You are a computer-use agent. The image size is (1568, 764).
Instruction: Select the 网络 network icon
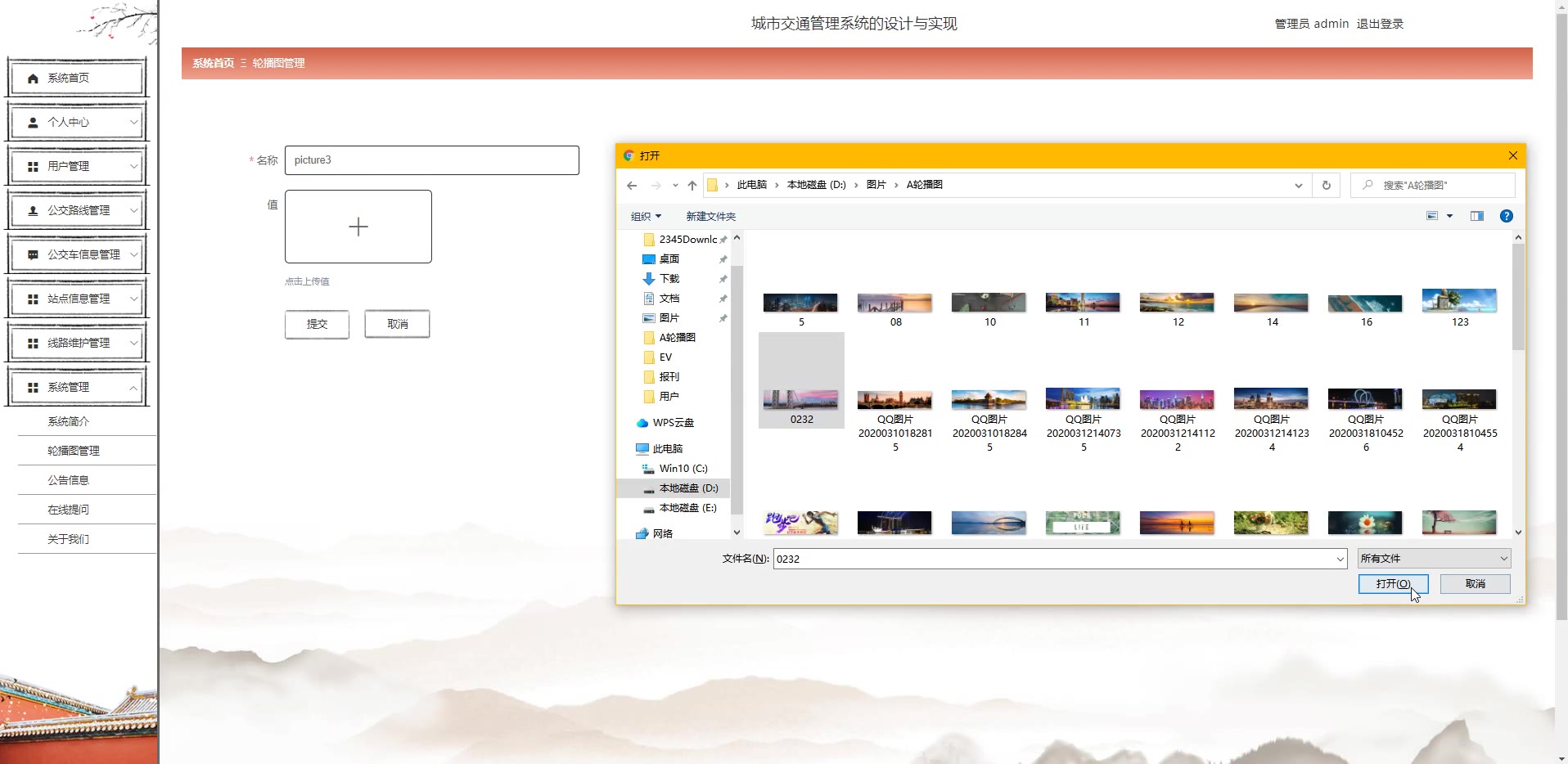(642, 534)
